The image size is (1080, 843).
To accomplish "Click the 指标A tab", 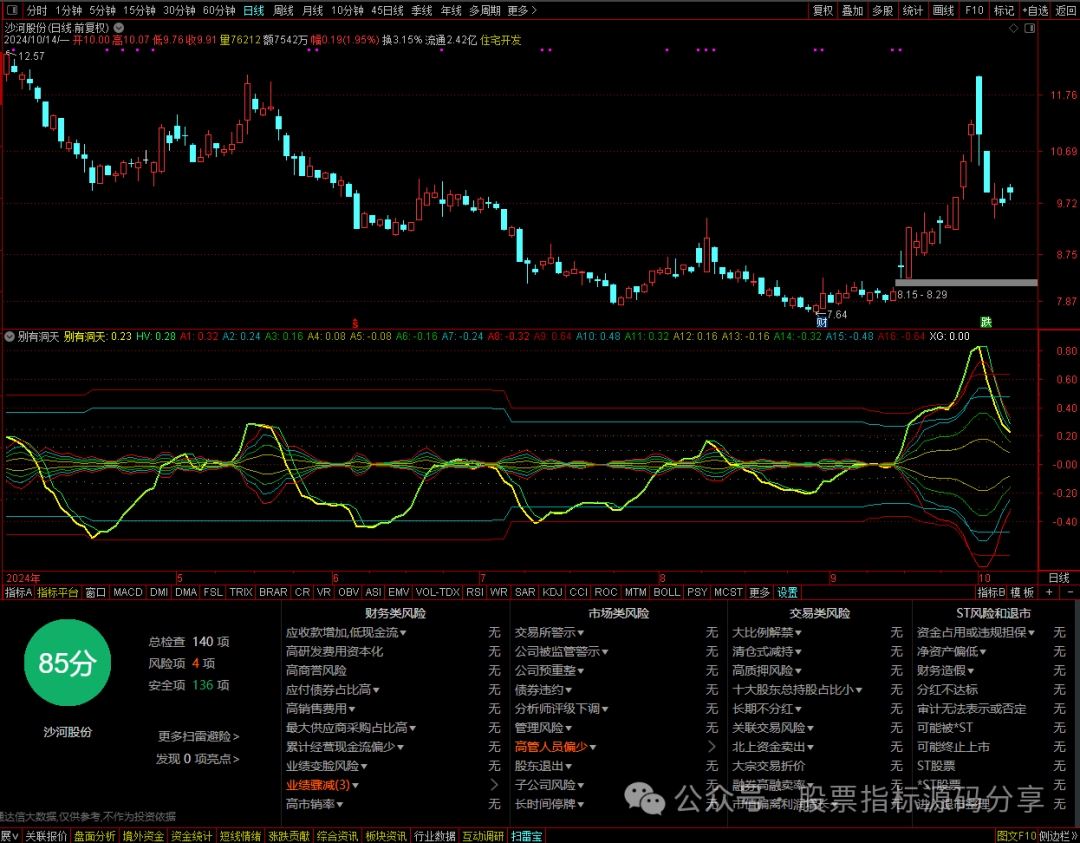I will click(18, 592).
